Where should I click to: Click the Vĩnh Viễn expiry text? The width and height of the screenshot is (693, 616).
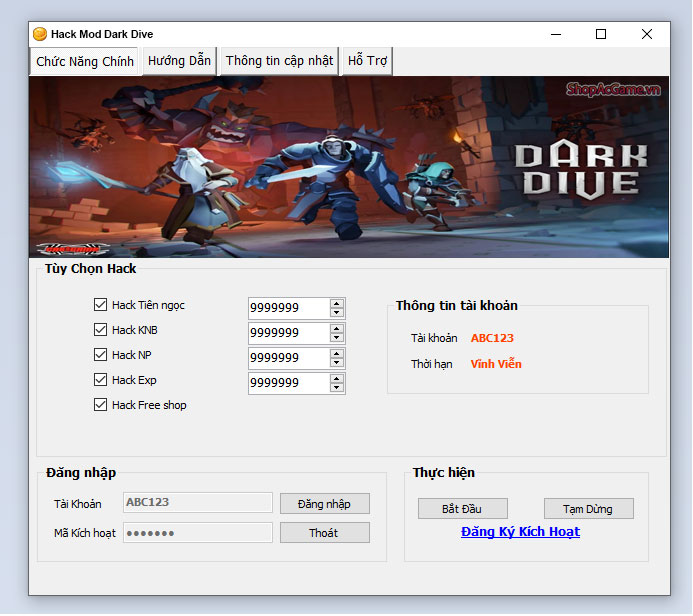[496, 364]
